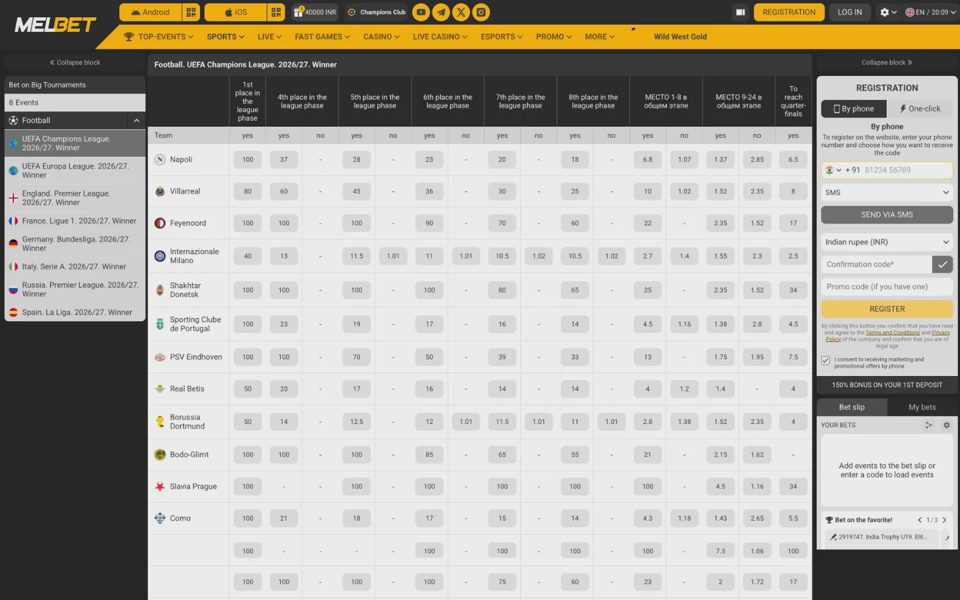960x600 pixels.
Task: Click the bet slip share arrow icon
Action: tap(929, 425)
